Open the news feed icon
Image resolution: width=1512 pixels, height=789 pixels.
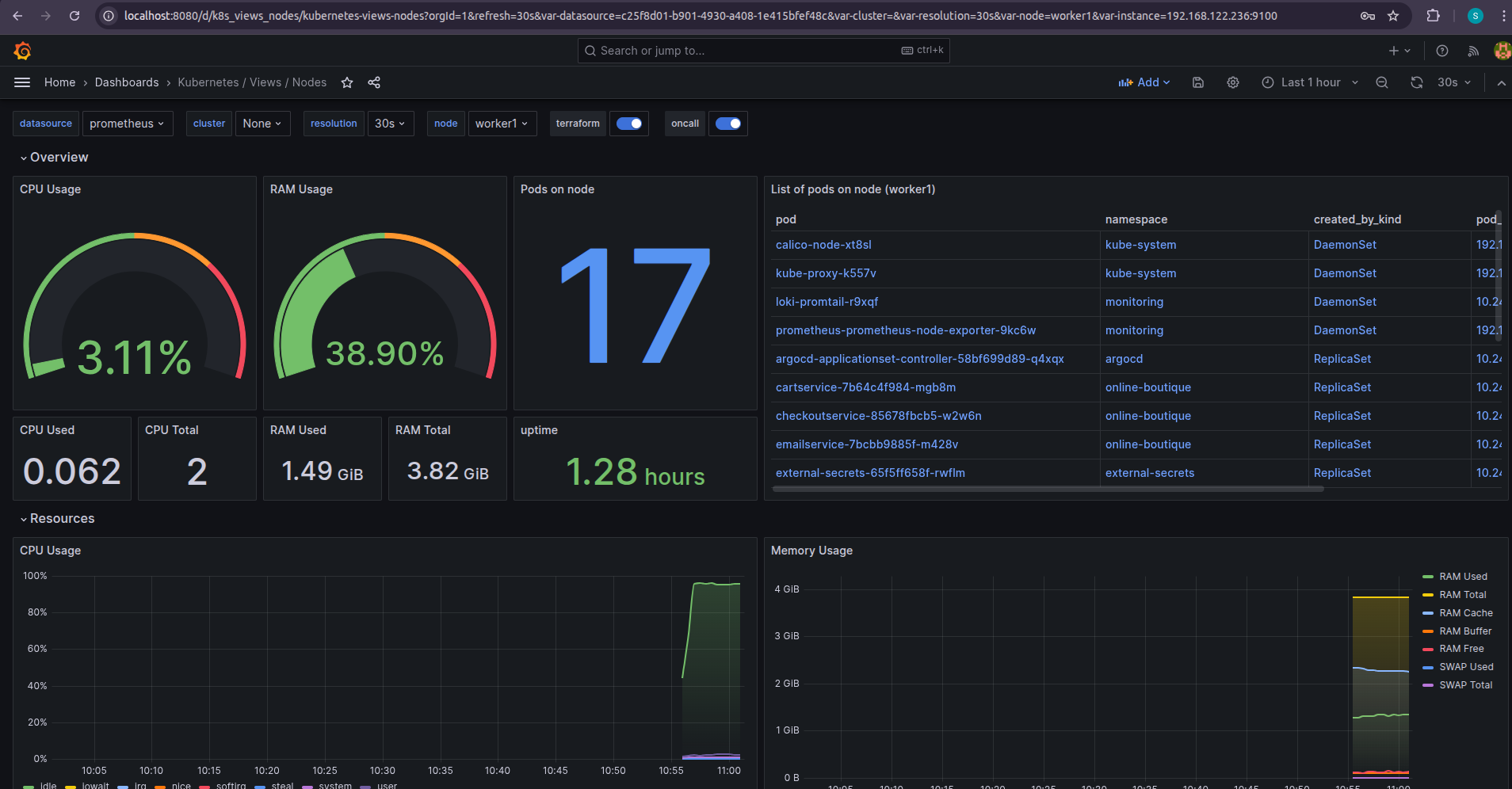(x=1473, y=51)
